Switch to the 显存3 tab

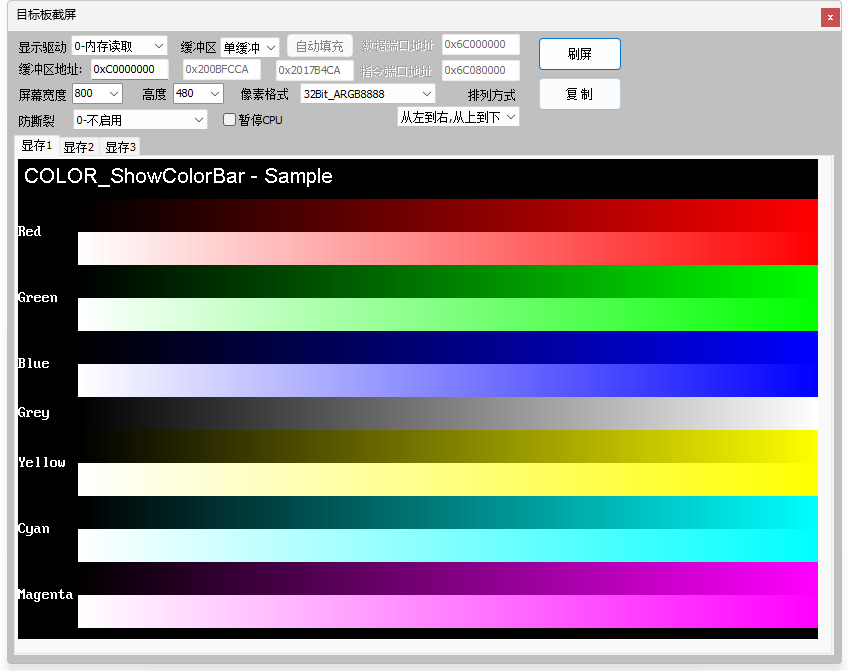(120, 147)
